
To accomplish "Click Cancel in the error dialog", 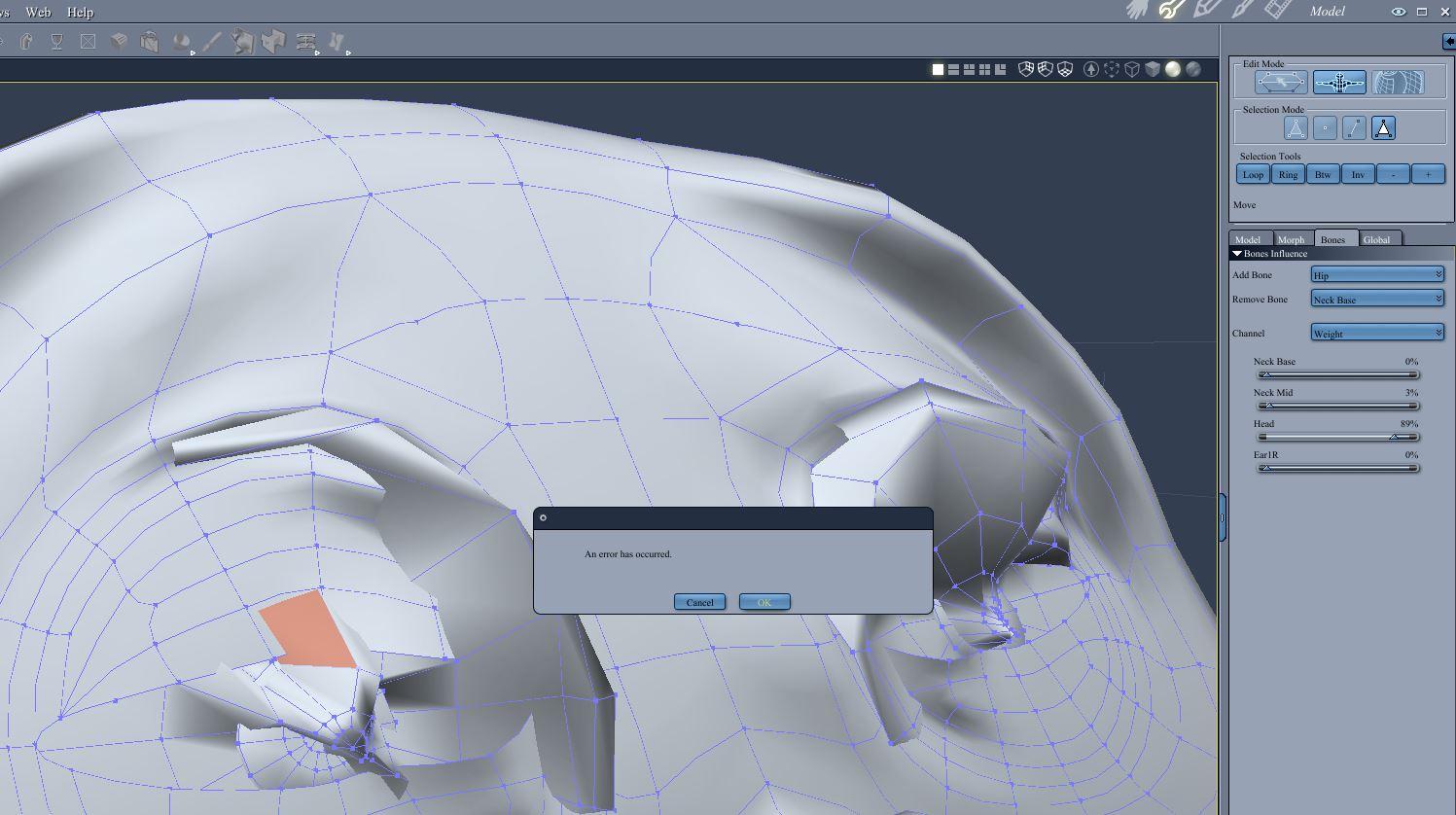I will tap(699, 602).
